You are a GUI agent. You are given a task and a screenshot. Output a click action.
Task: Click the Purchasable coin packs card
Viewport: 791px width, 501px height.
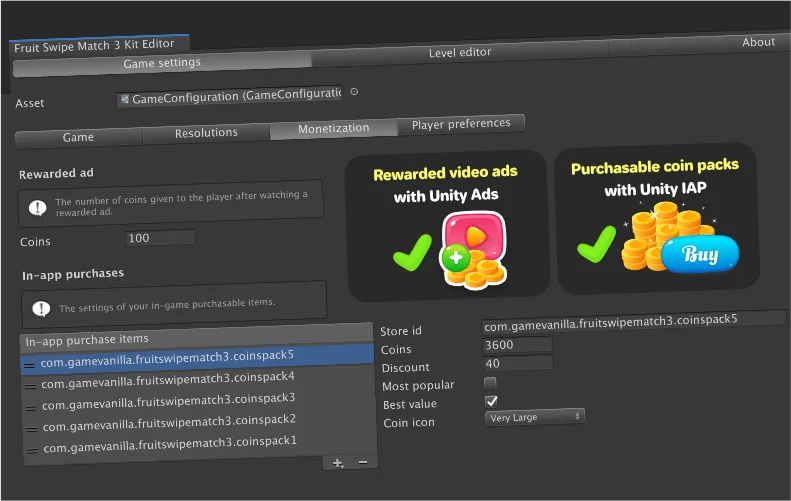coord(657,218)
